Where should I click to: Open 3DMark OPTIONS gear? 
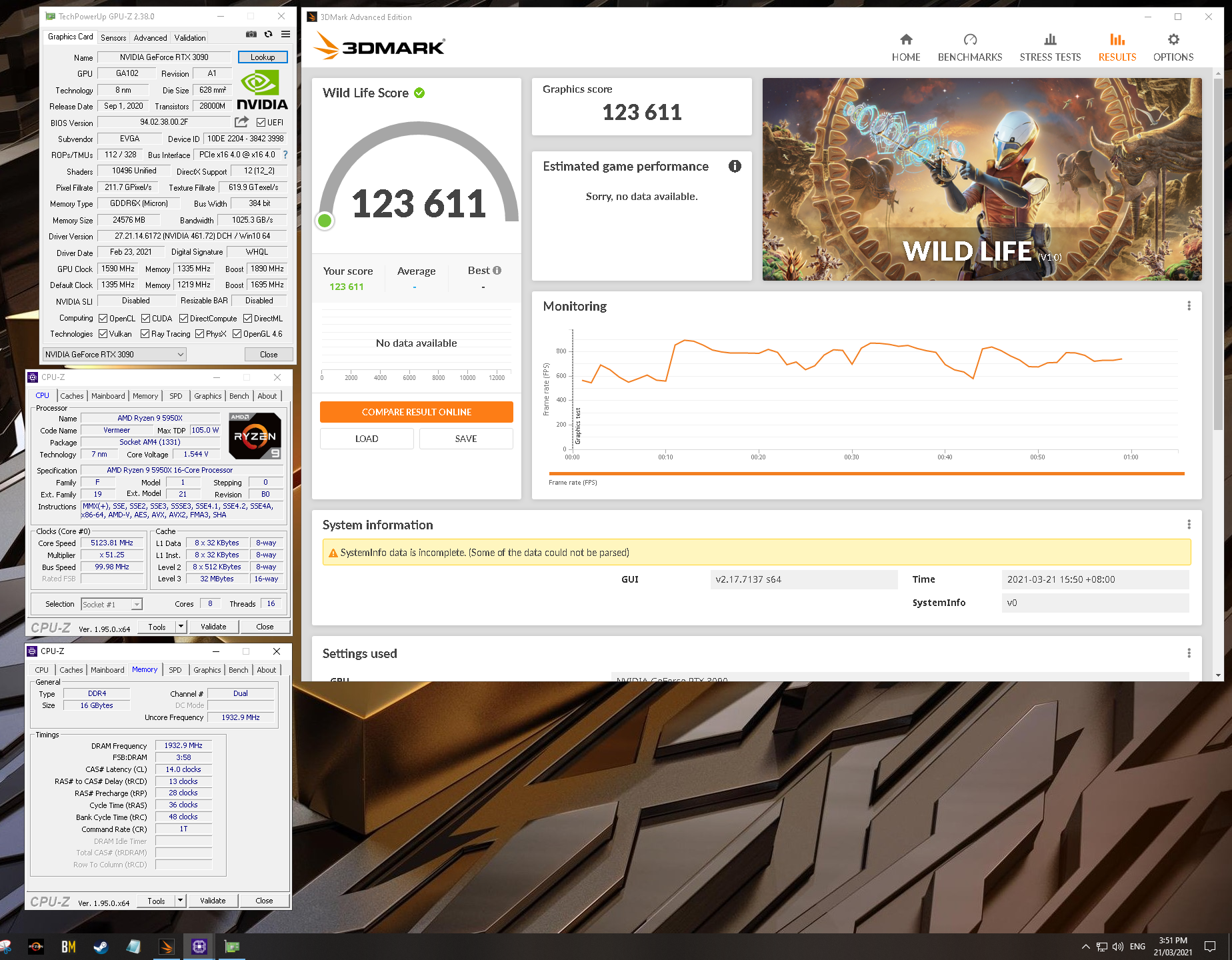pyautogui.click(x=1173, y=48)
